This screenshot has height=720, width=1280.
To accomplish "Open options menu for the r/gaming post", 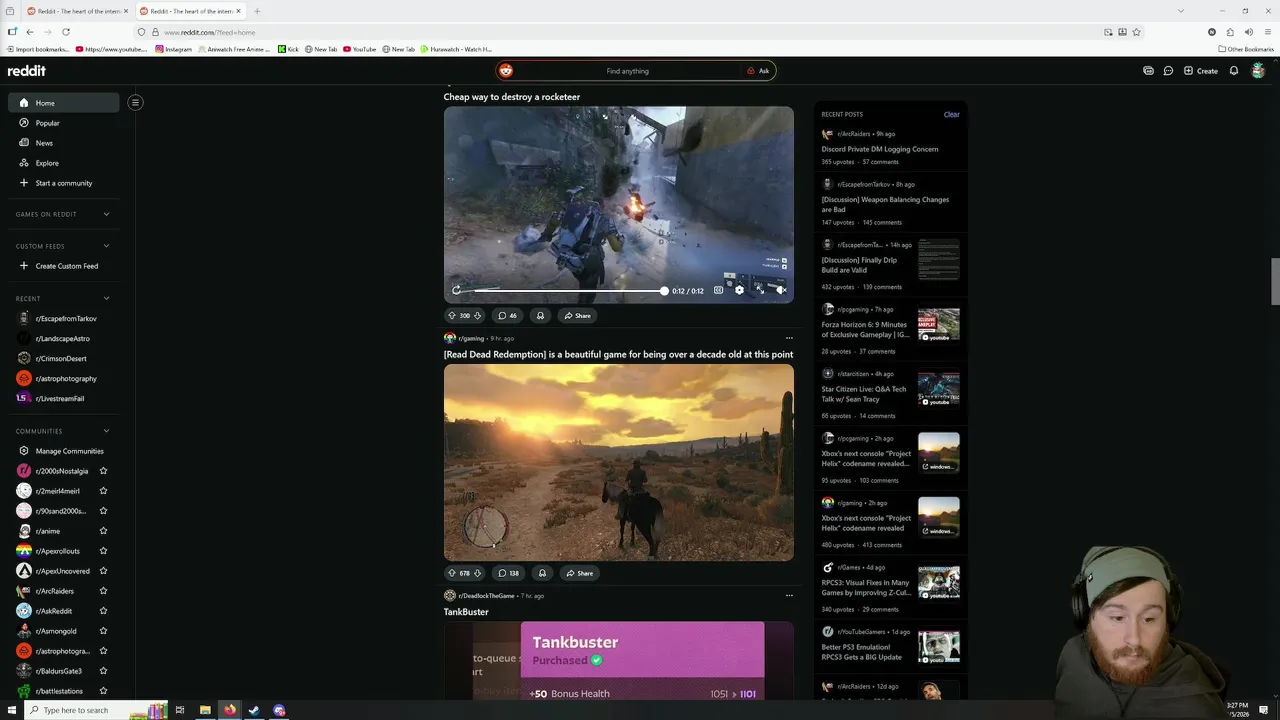I will [789, 338].
